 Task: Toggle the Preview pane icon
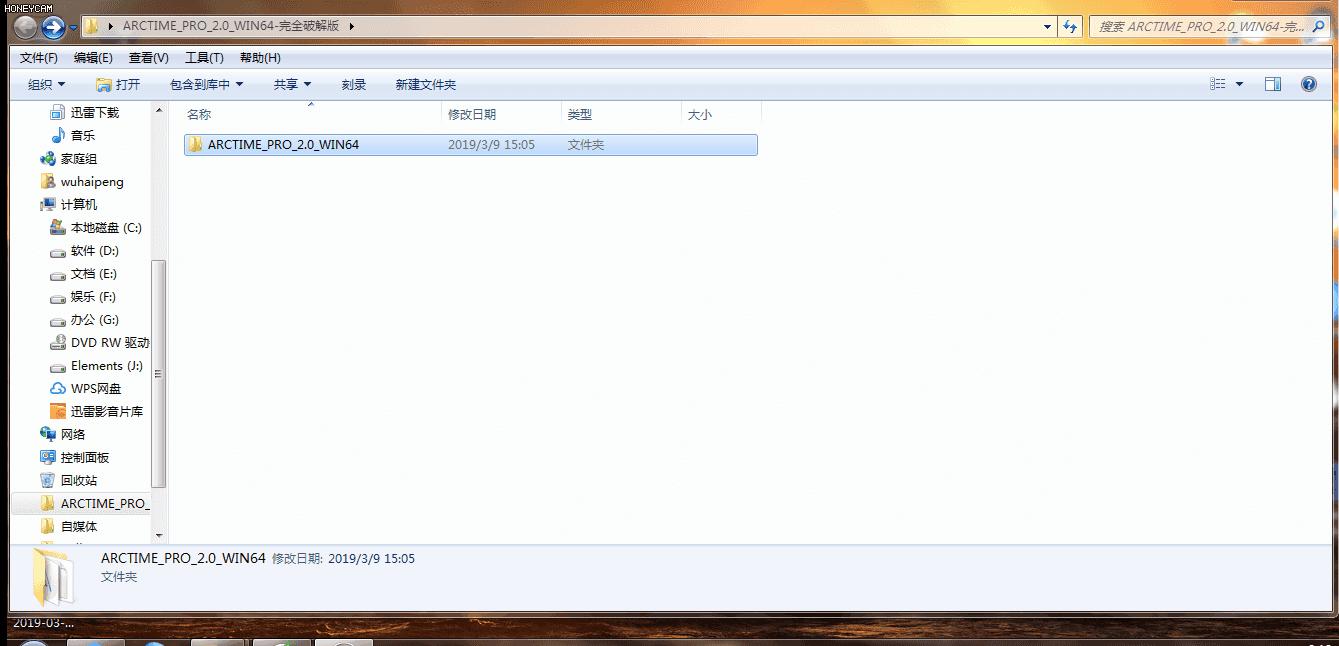coord(1271,84)
